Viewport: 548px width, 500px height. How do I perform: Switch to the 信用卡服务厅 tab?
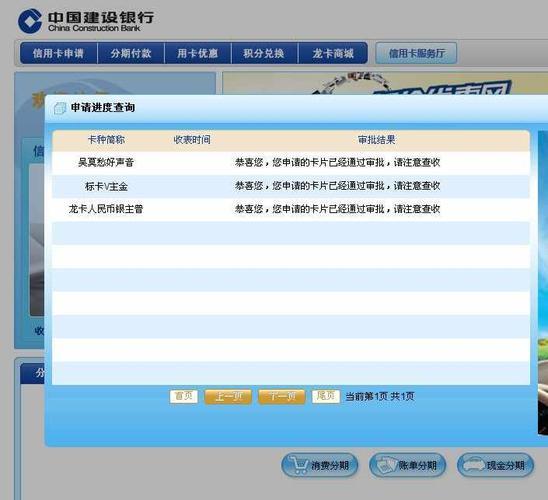coord(416,53)
